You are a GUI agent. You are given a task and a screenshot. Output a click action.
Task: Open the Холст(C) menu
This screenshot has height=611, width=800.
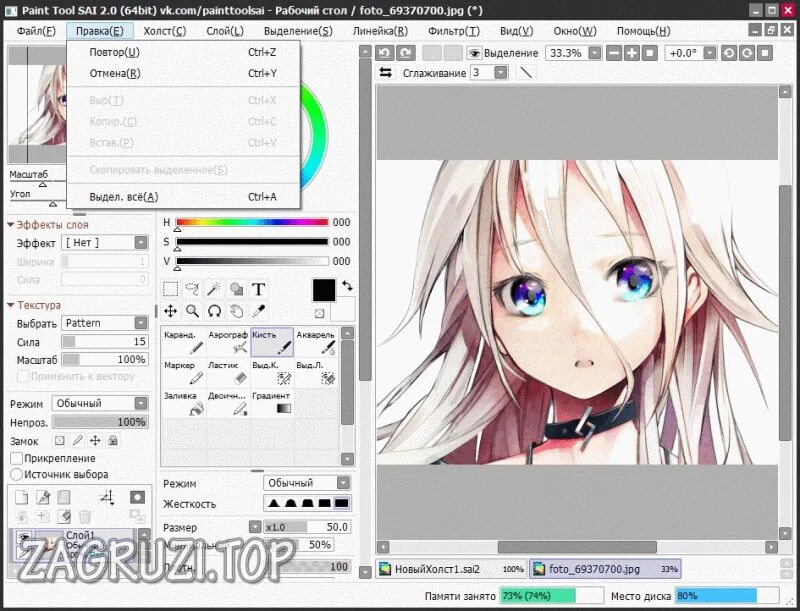pyautogui.click(x=164, y=31)
